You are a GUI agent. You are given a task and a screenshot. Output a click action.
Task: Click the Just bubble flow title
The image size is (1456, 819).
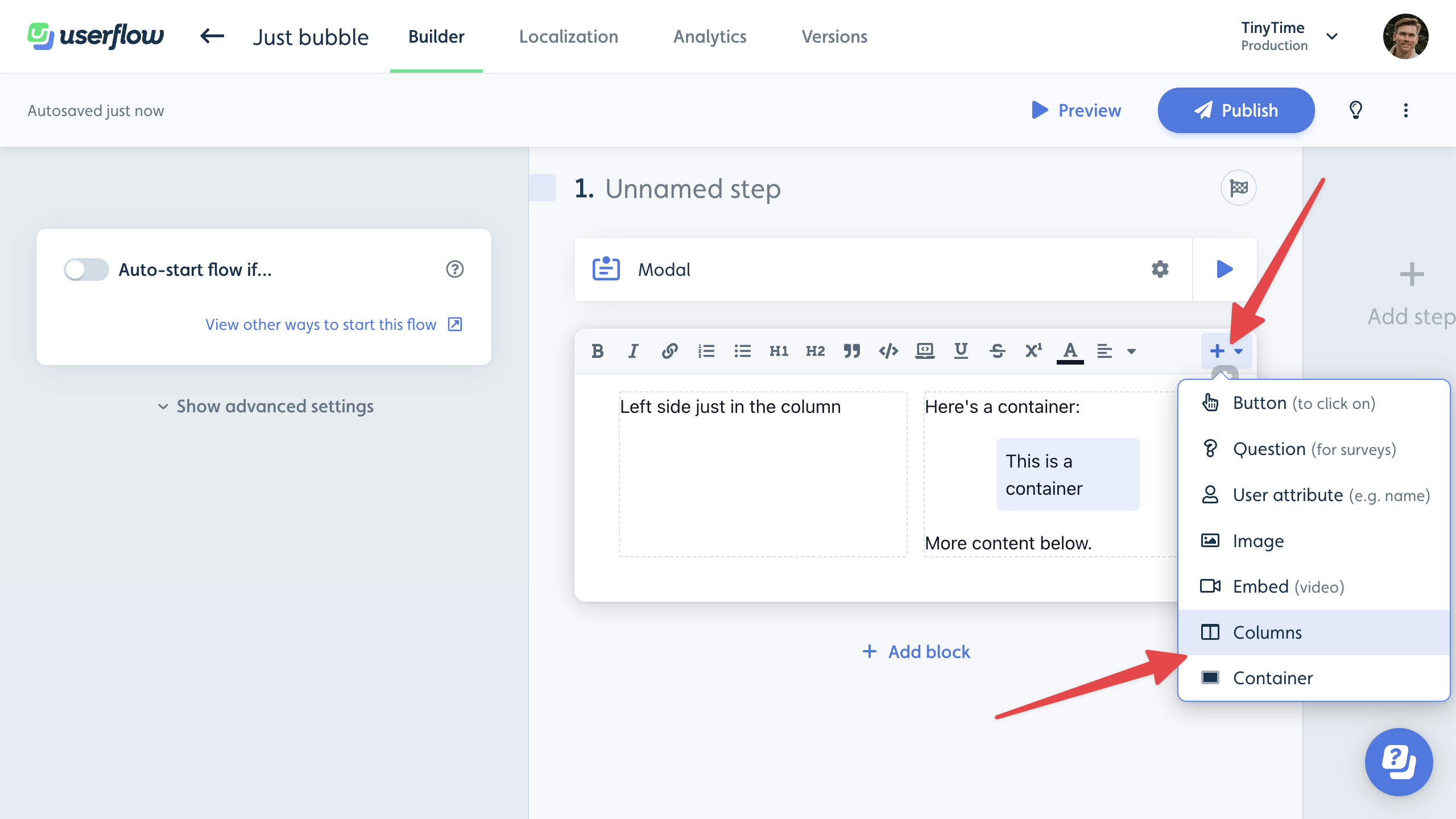pyautogui.click(x=311, y=37)
